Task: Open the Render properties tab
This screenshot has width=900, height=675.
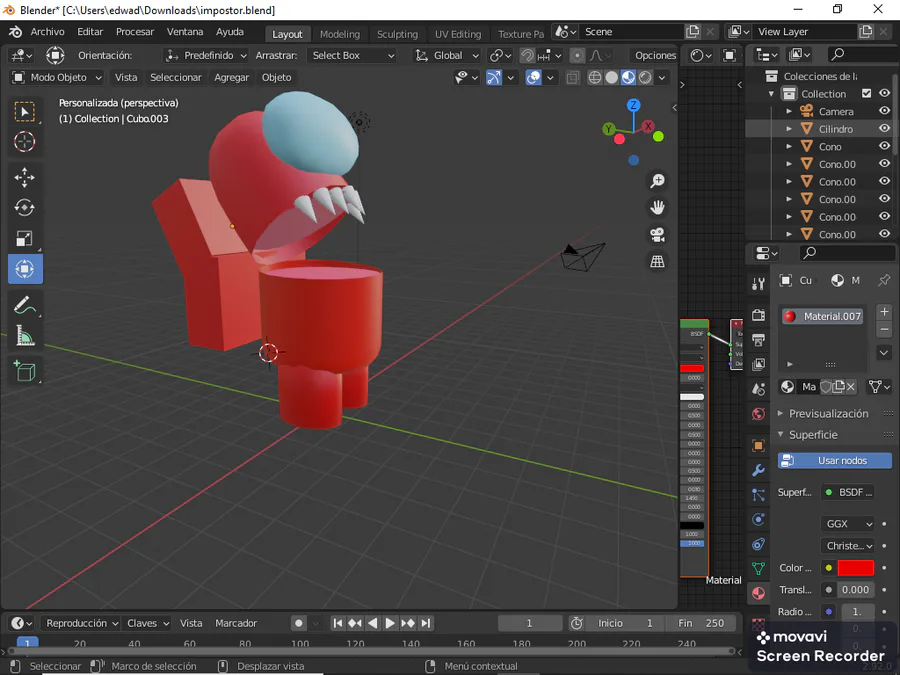Action: click(758, 315)
